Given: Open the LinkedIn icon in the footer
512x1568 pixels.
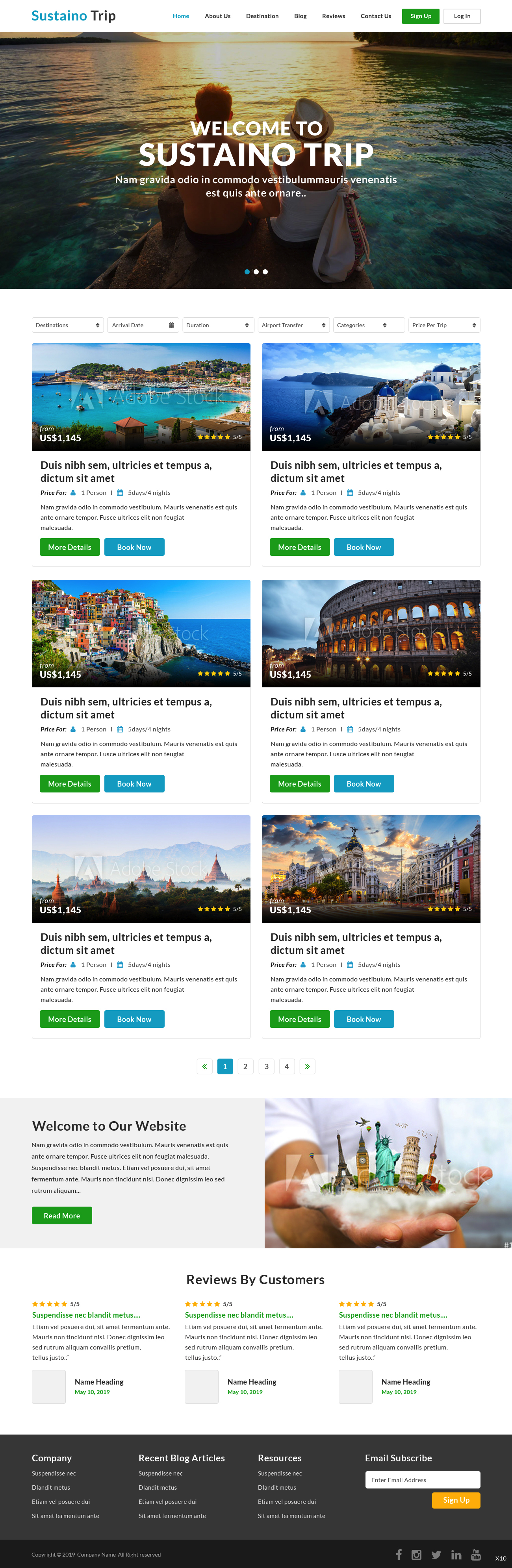Looking at the screenshot, I should [x=456, y=1555].
